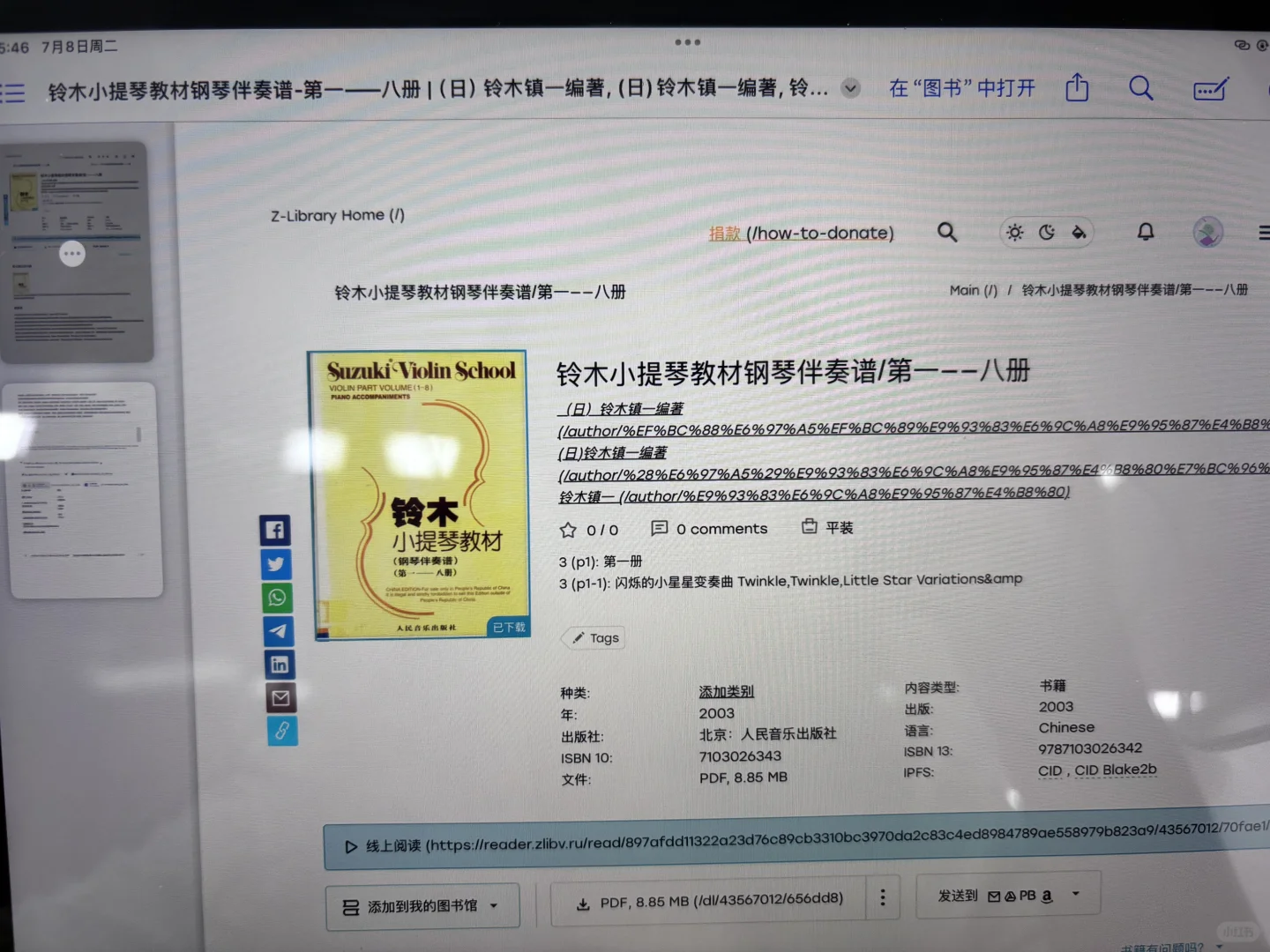Open the share sheet icon

[x=1077, y=87]
